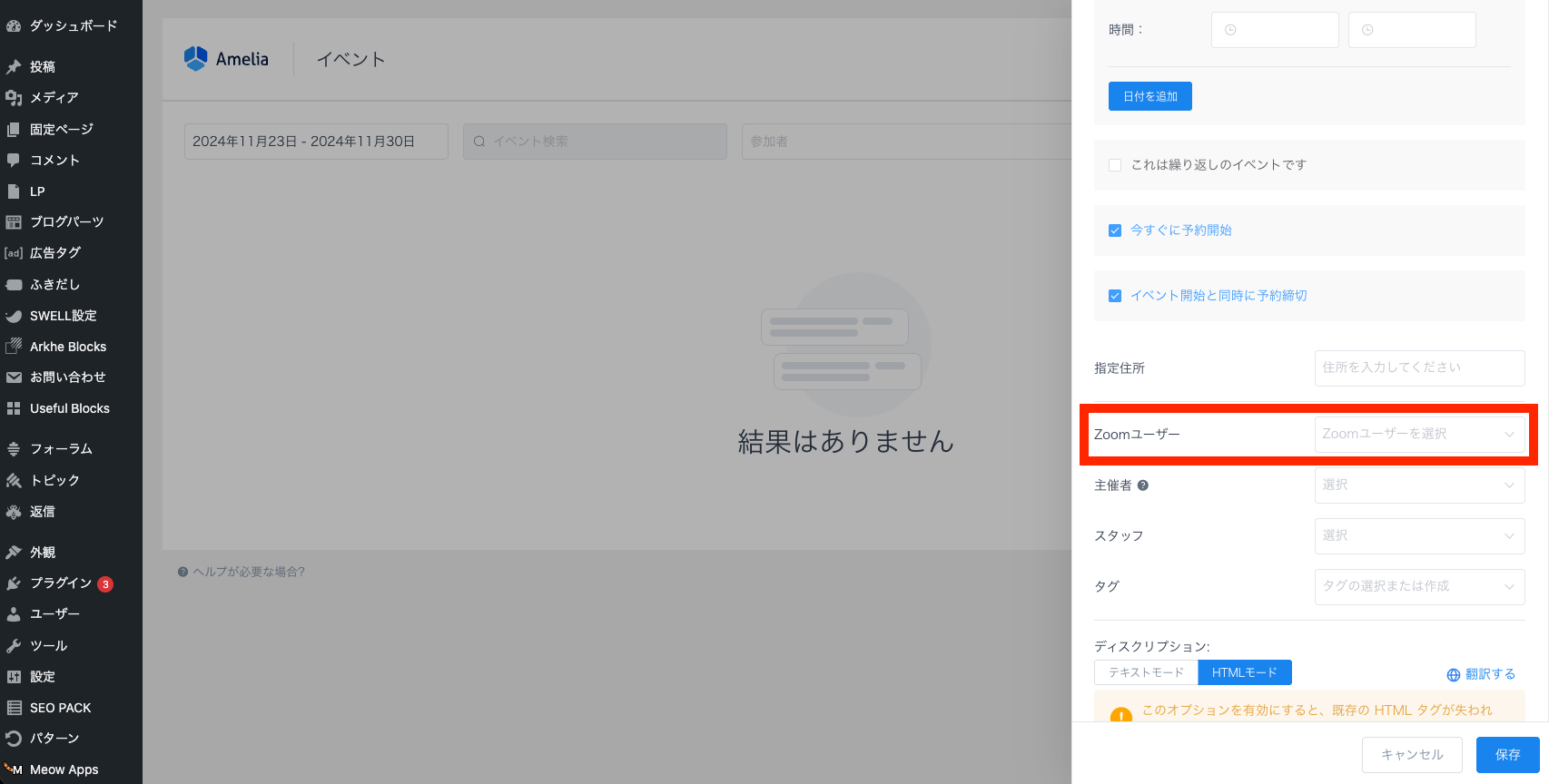
Task: Click the お問い合わせ envelope icon
Action: click(x=14, y=377)
